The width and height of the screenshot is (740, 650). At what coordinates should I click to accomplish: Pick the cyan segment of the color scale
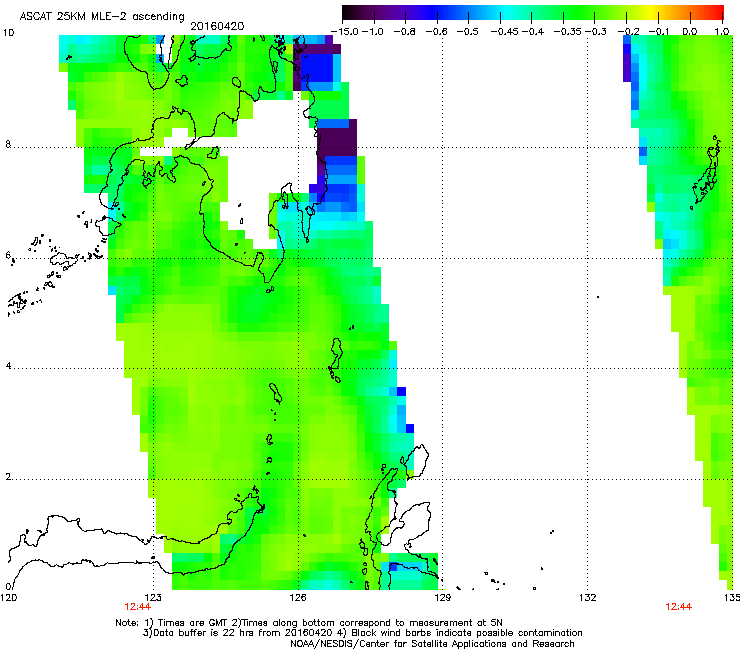[507, 13]
